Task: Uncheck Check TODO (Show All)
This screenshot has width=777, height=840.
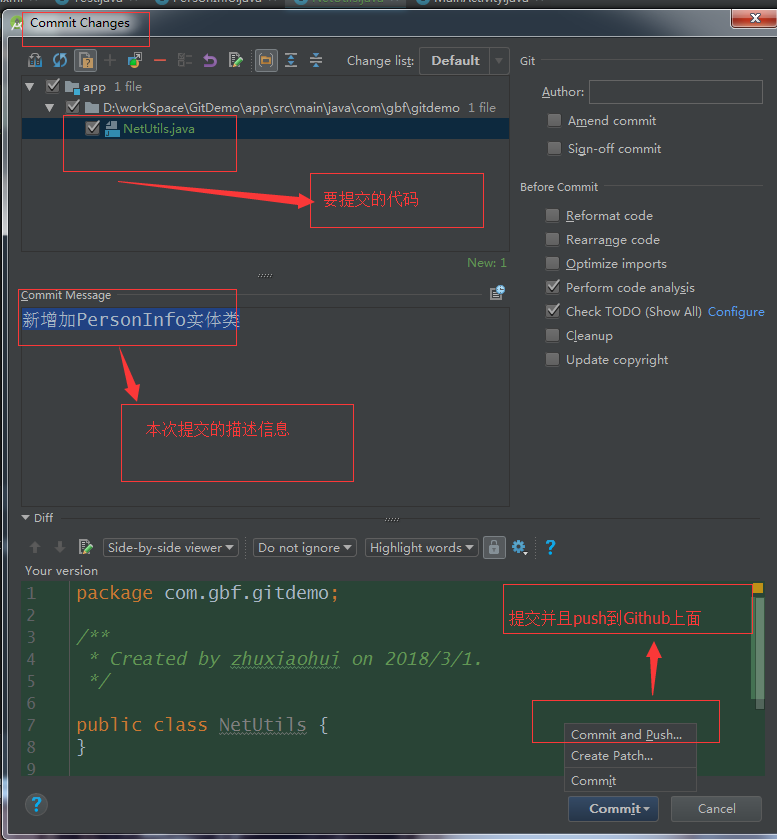Action: 552,311
